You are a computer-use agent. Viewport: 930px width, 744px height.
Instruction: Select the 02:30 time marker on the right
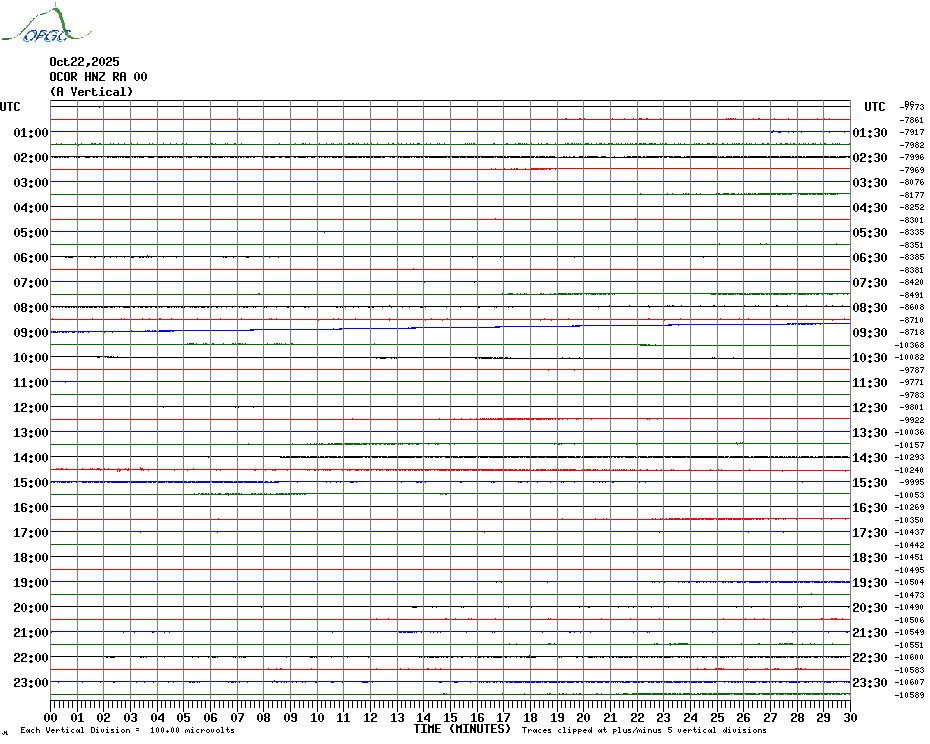[x=869, y=158]
